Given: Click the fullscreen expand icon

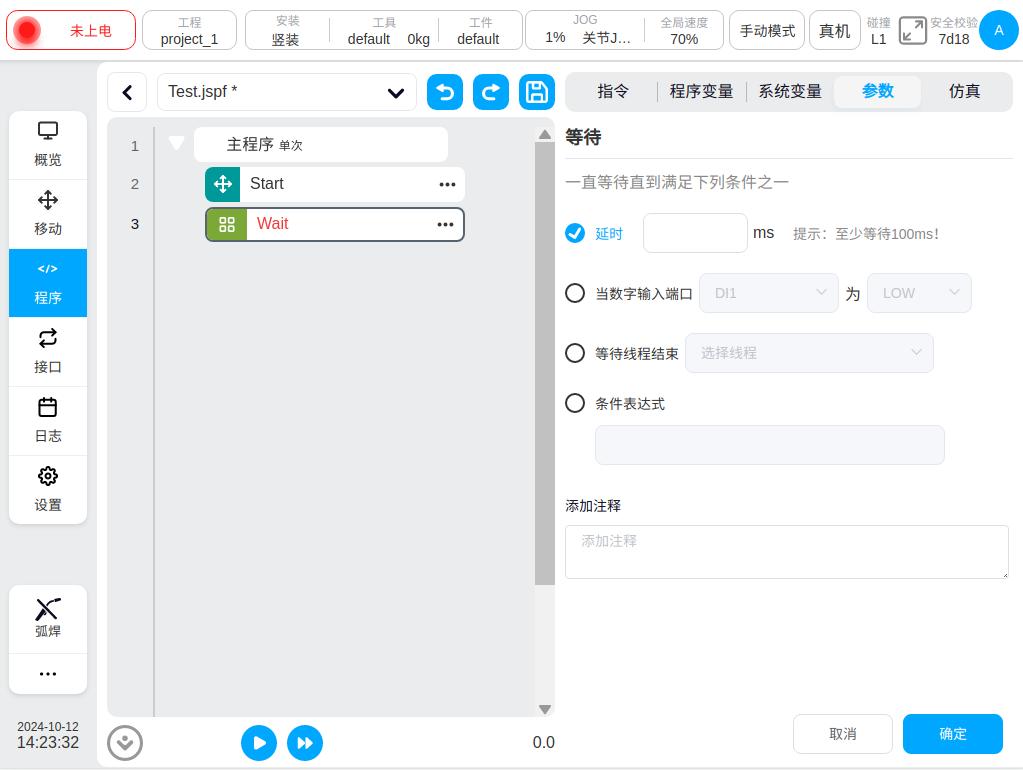Looking at the screenshot, I should pyautogui.click(x=912, y=31).
